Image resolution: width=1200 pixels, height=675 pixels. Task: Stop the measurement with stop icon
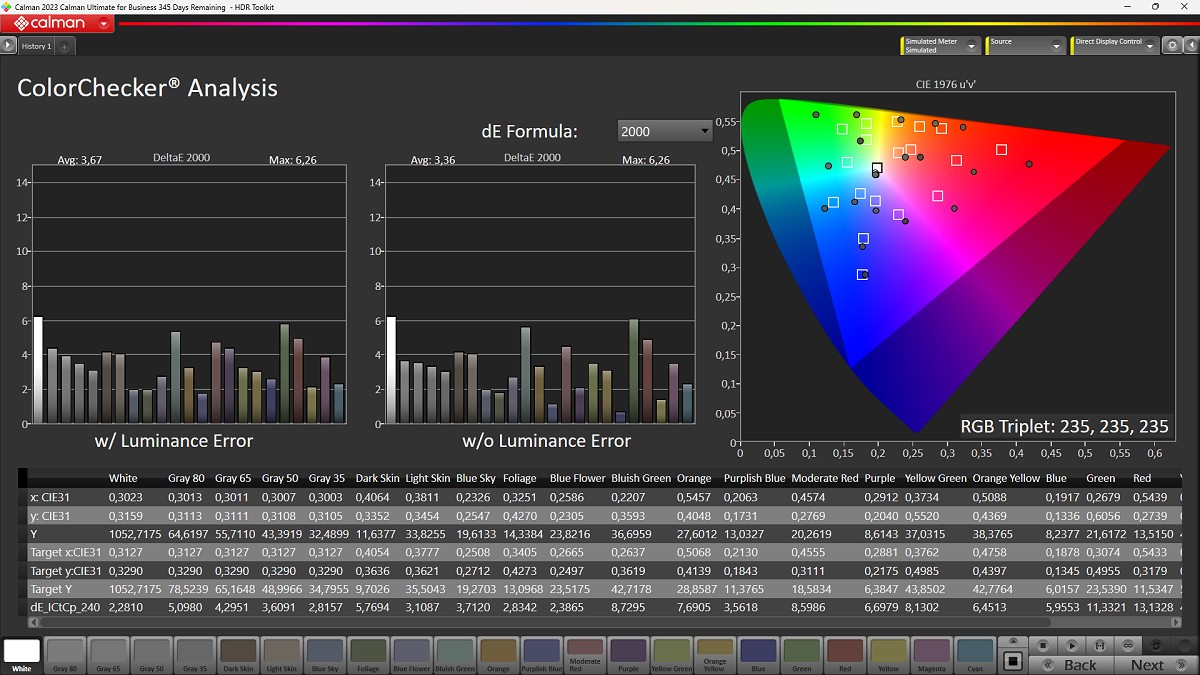coord(1043,645)
